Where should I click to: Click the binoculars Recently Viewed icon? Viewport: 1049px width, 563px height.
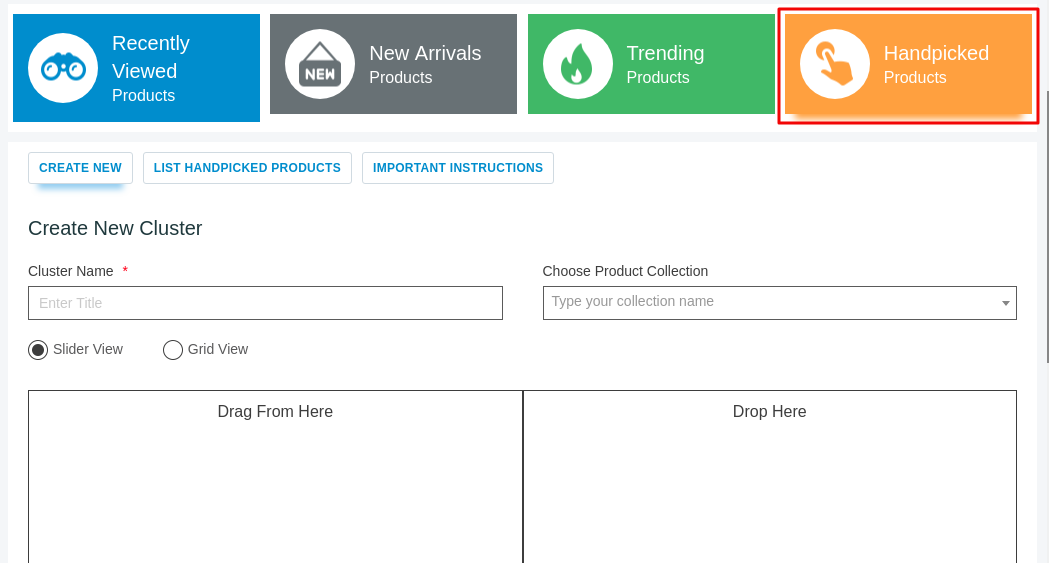click(63, 68)
